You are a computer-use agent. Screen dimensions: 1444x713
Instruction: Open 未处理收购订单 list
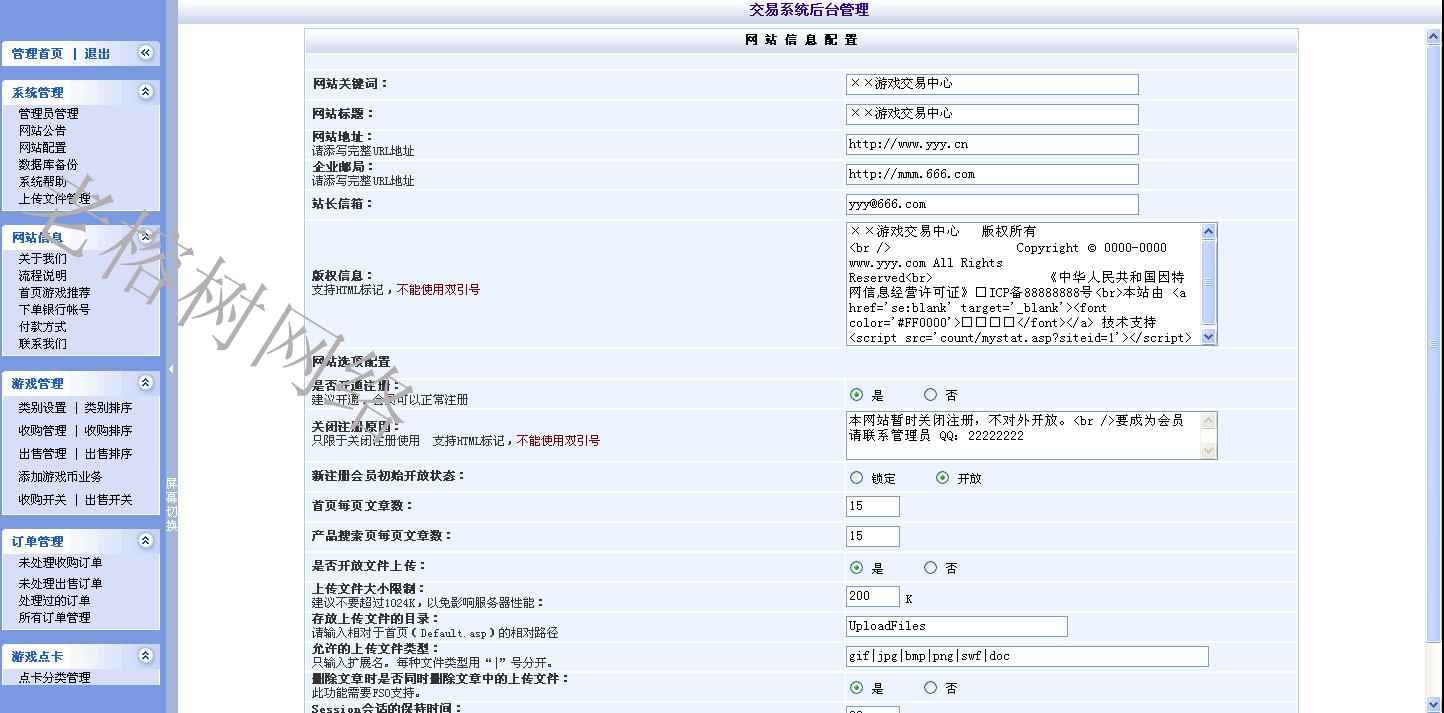60,563
